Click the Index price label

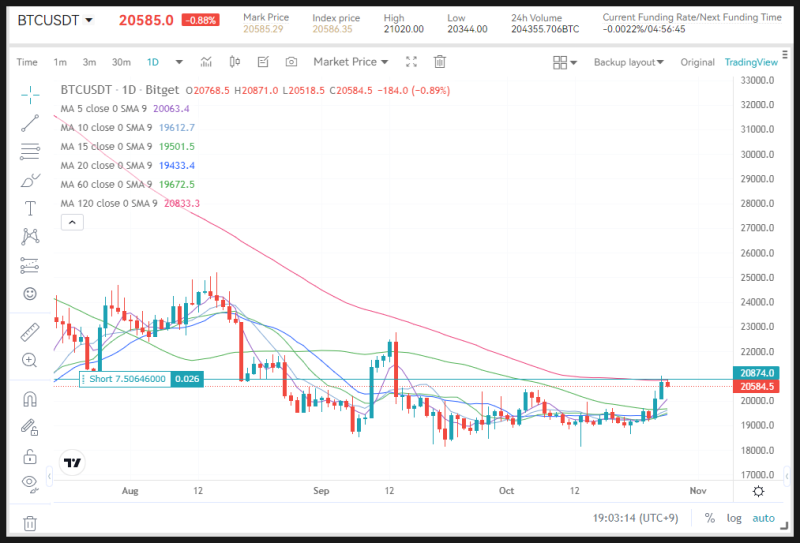[x=336, y=18]
